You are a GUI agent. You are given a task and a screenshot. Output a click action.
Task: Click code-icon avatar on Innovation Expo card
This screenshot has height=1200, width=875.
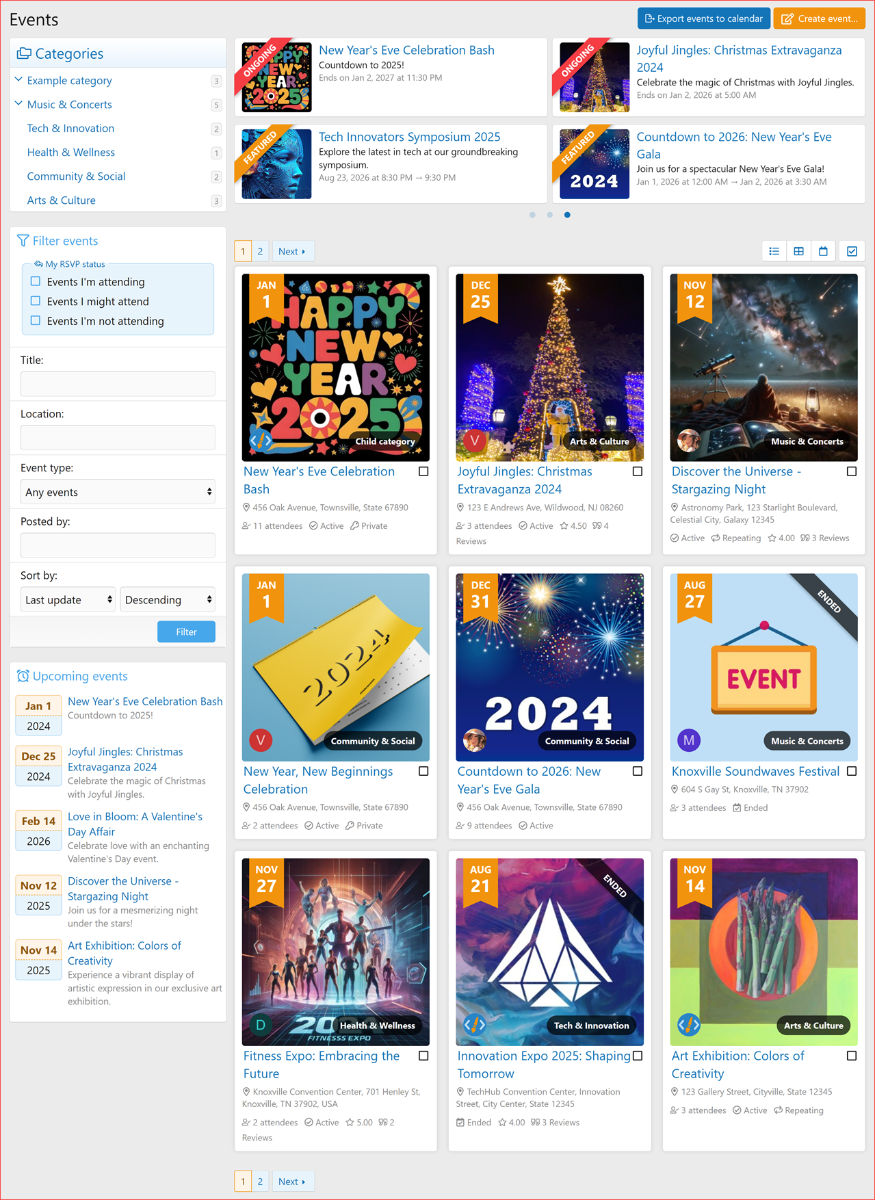[x=474, y=1025]
